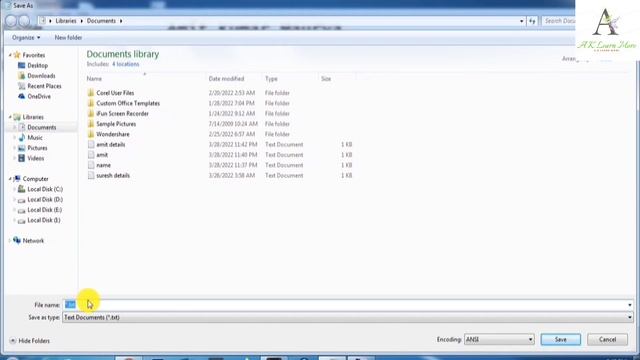This screenshot has height=360, width=640.
Task: Select Desktop icon in Favorites
Action: pyautogui.click(x=22, y=65)
